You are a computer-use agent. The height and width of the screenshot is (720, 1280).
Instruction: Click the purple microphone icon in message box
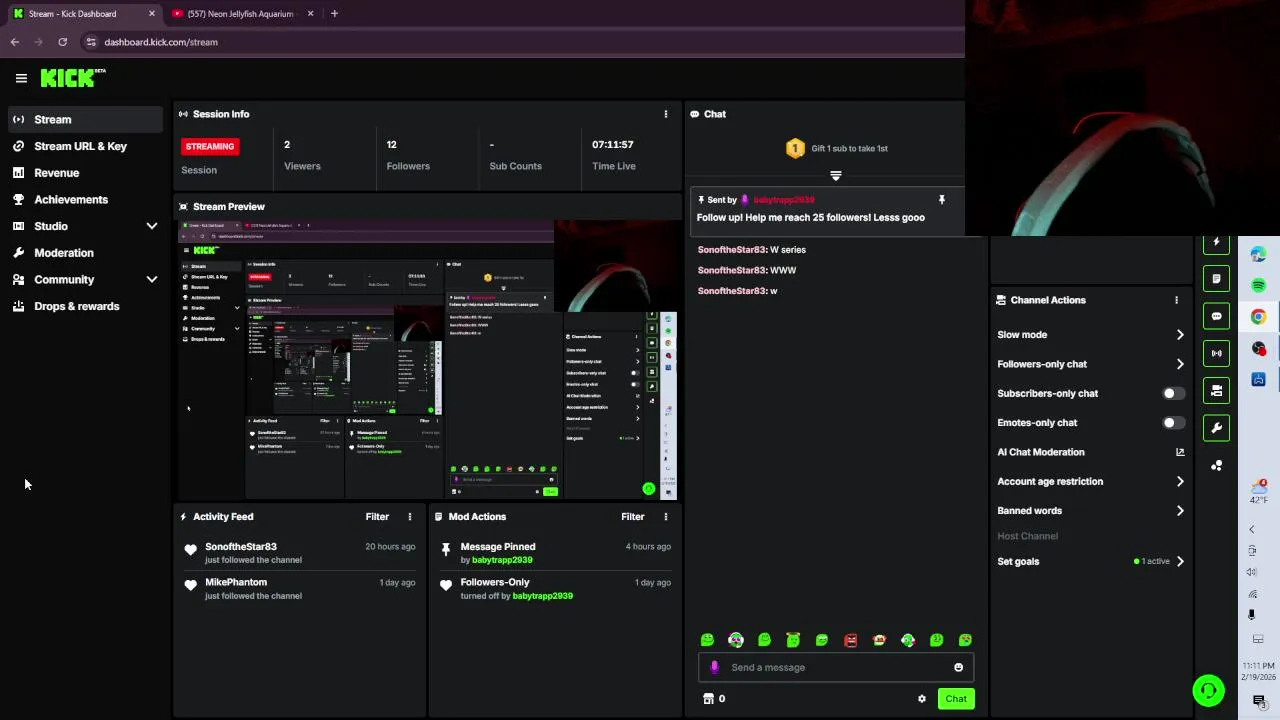pyautogui.click(x=714, y=667)
